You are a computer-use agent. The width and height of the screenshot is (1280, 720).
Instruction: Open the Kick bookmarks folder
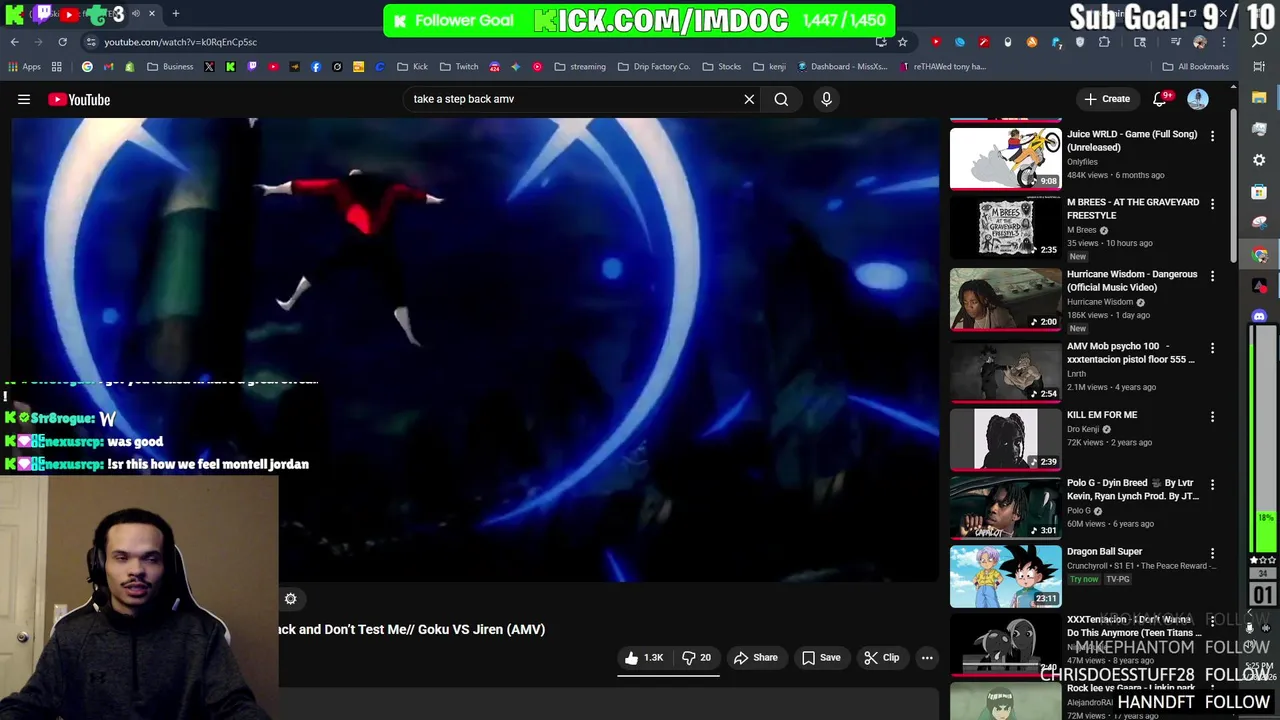pyautogui.click(x=412, y=67)
